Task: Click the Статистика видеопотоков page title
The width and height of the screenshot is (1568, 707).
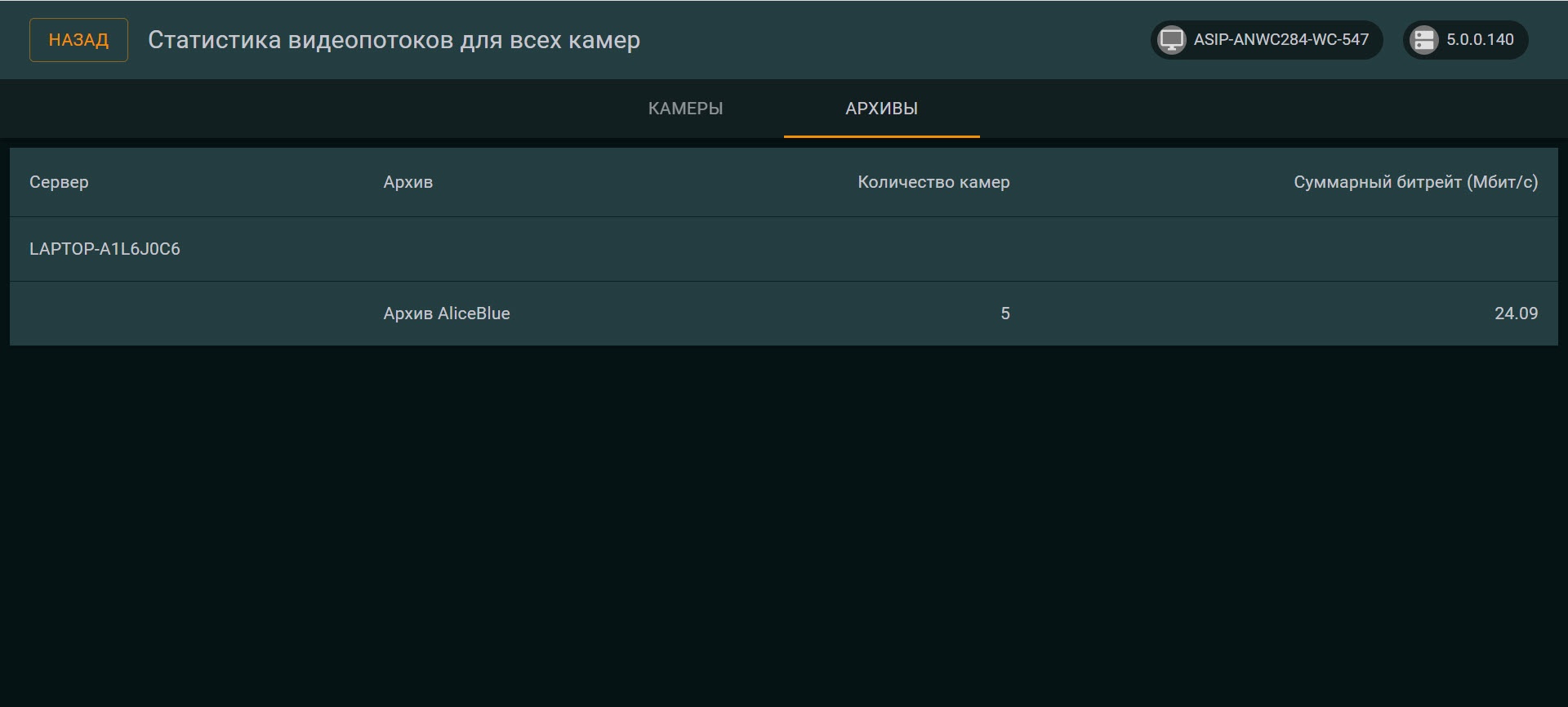Action: point(394,40)
